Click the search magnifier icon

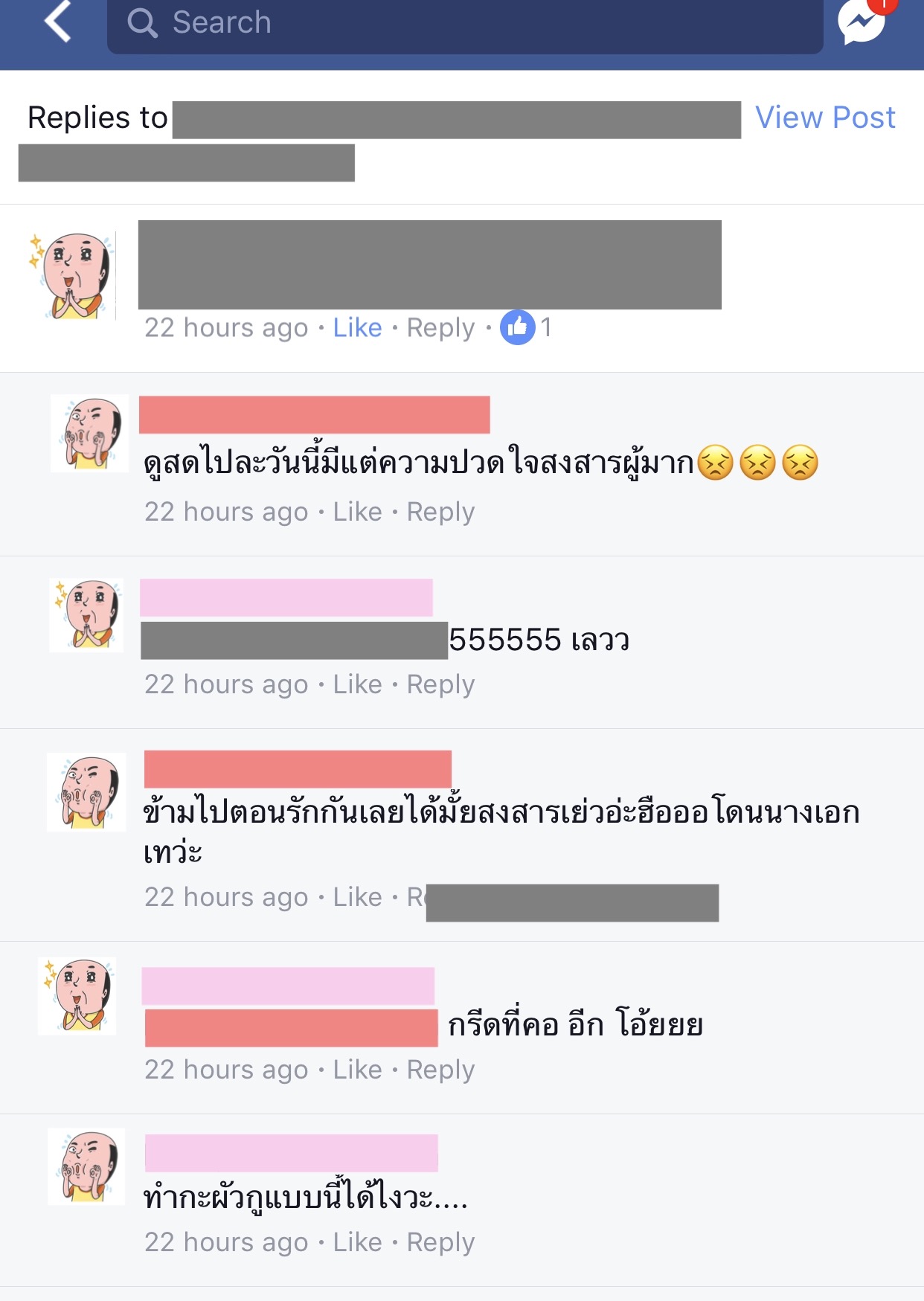pos(142,22)
